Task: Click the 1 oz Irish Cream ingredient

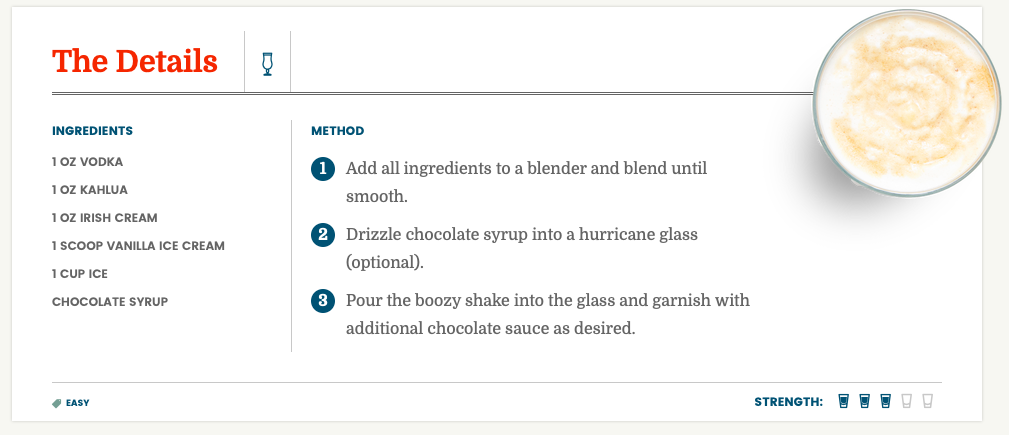Action: 105,218
